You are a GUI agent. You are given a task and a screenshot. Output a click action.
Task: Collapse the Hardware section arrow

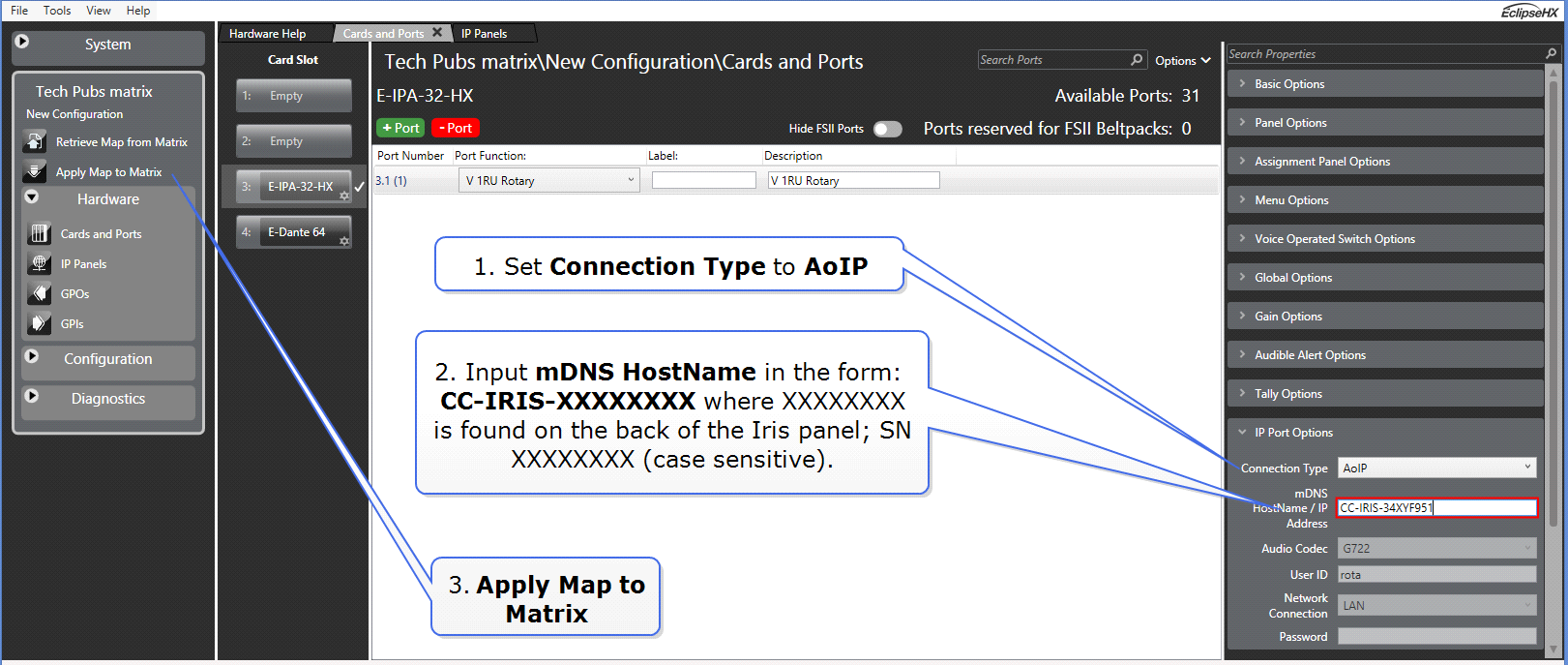[x=32, y=197]
